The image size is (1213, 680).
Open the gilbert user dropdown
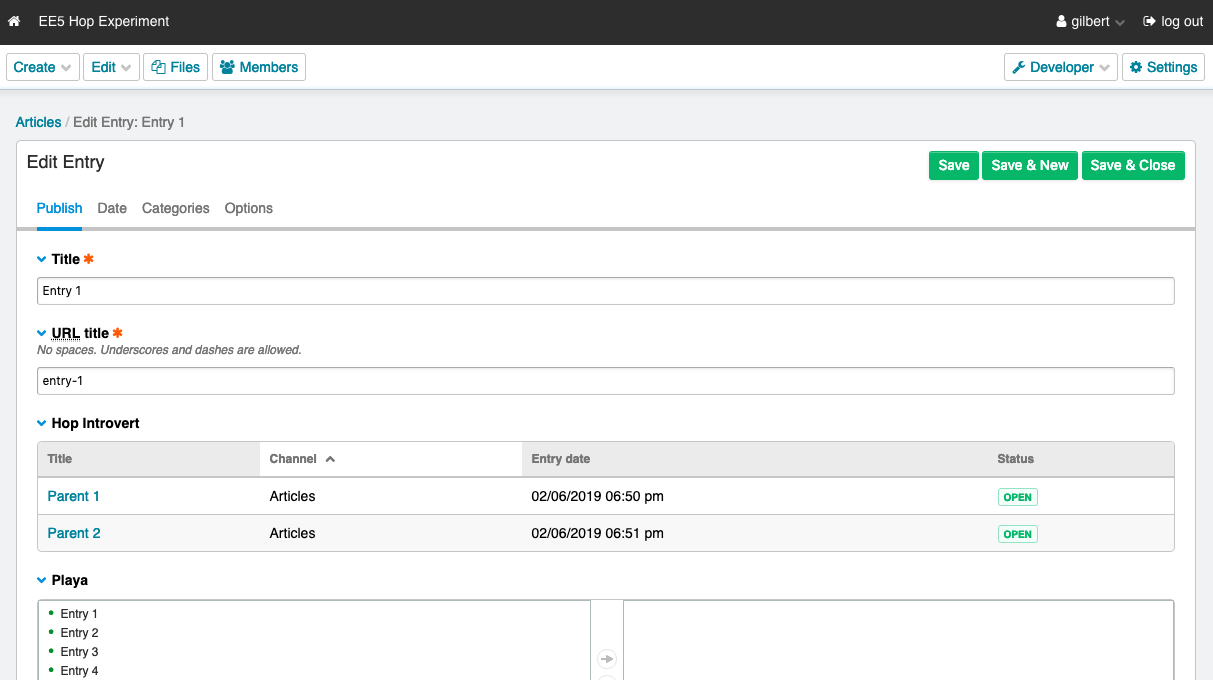pos(1091,21)
